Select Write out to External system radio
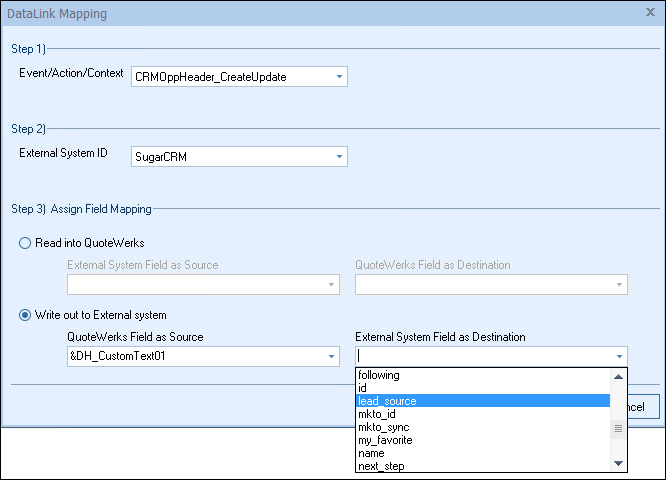 point(26,315)
